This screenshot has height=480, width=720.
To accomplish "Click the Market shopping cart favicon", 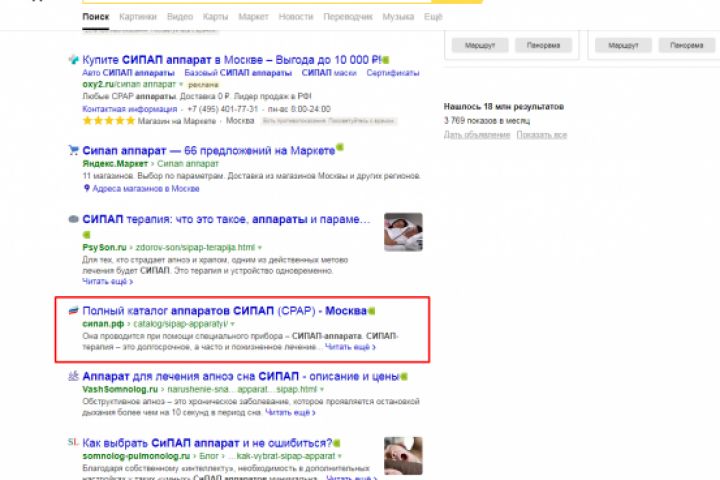I will [x=73, y=150].
